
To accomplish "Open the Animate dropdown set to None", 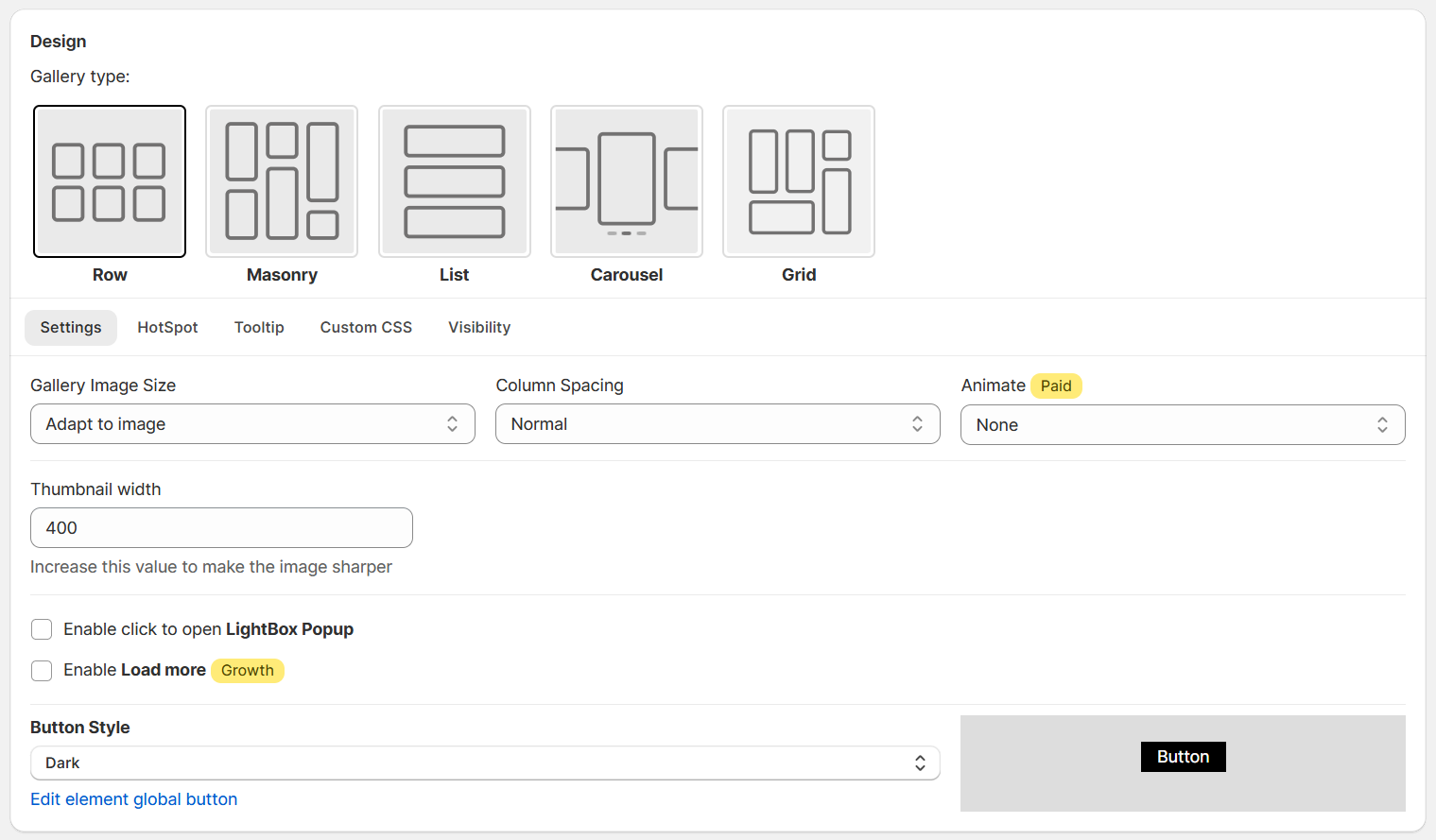I will click(1183, 425).
